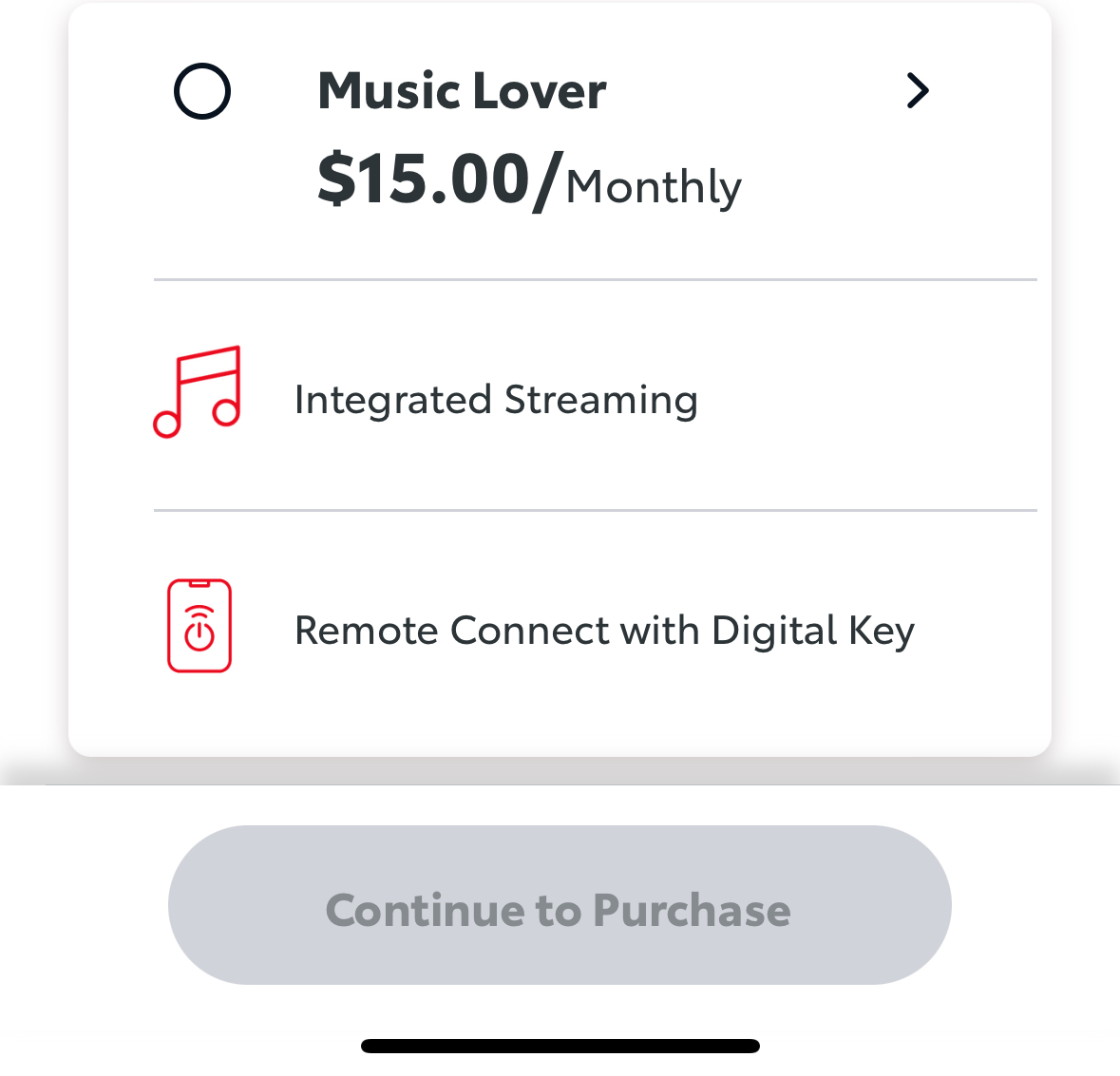The height and width of the screenshot is (1076, 1120).
Task: Click the Continue to Purchase button
Action: pos(560,905)
